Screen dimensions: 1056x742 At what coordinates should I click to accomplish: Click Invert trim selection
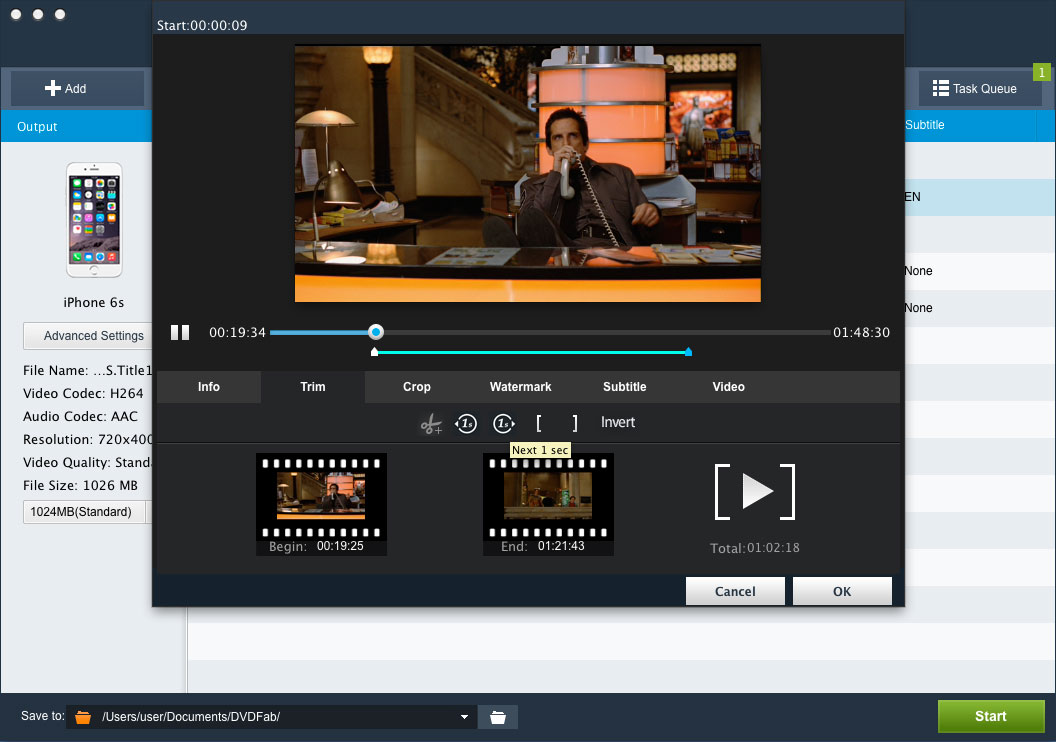coord(618,422)
